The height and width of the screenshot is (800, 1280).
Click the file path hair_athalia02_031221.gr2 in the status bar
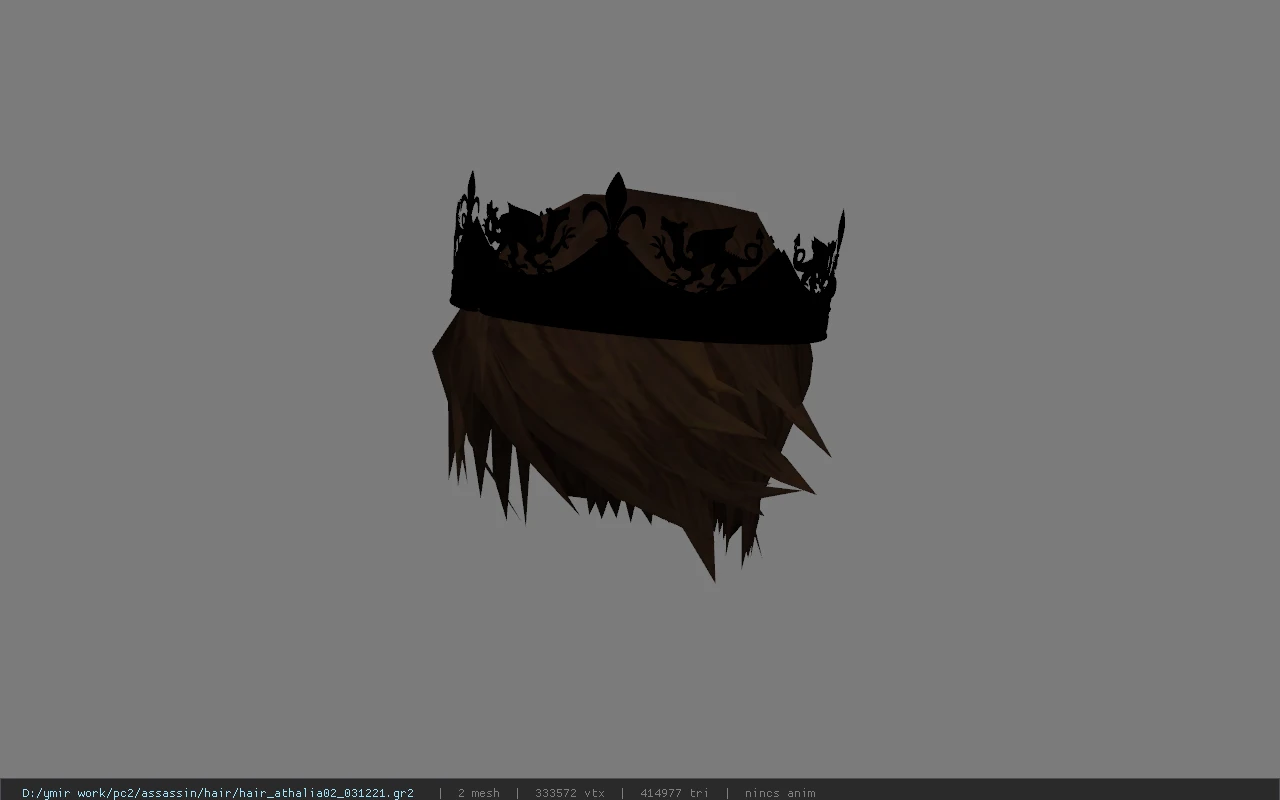click(218, 793)
